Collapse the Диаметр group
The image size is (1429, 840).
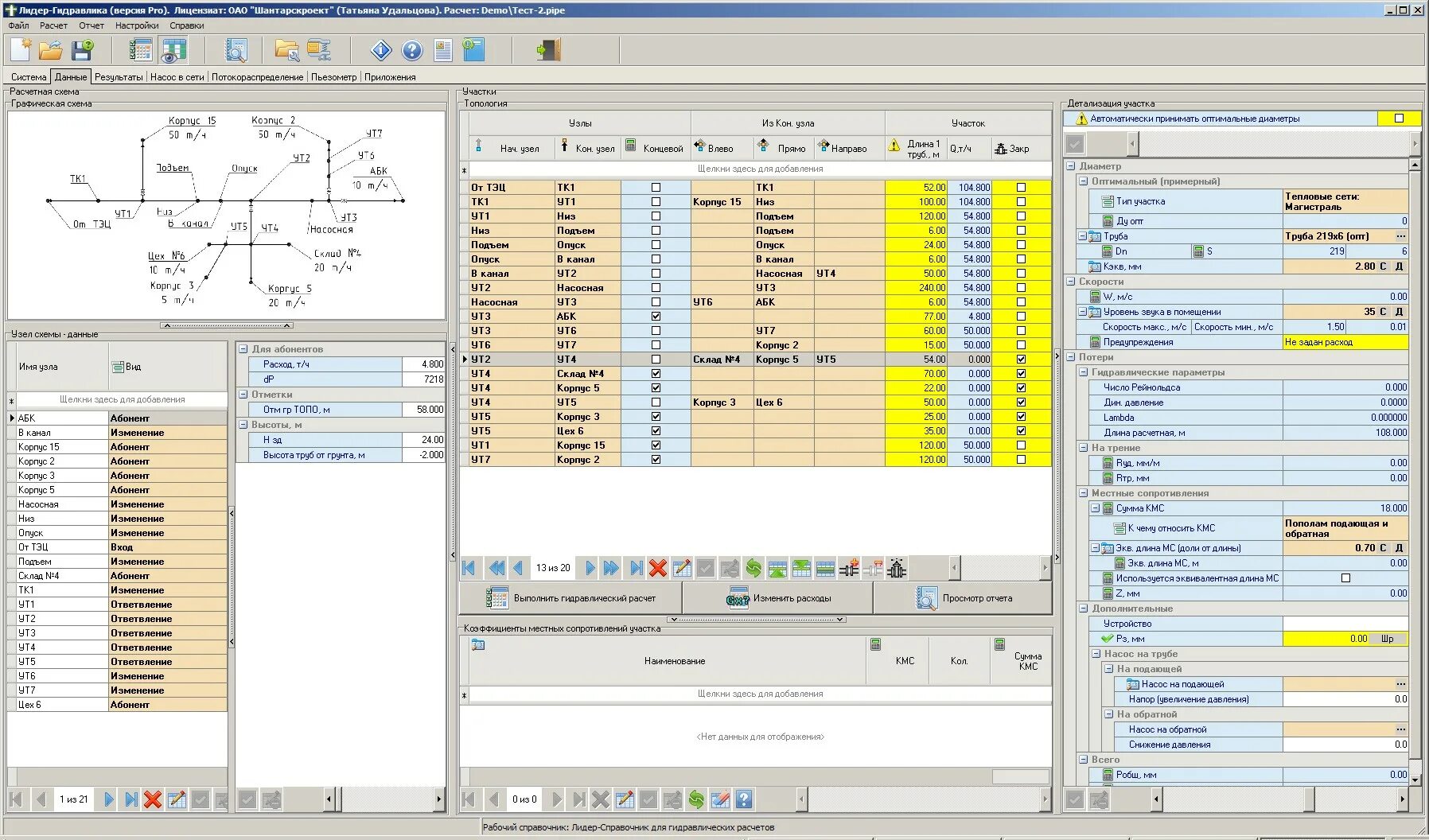pyautogui.click(x=1070, y=166)
